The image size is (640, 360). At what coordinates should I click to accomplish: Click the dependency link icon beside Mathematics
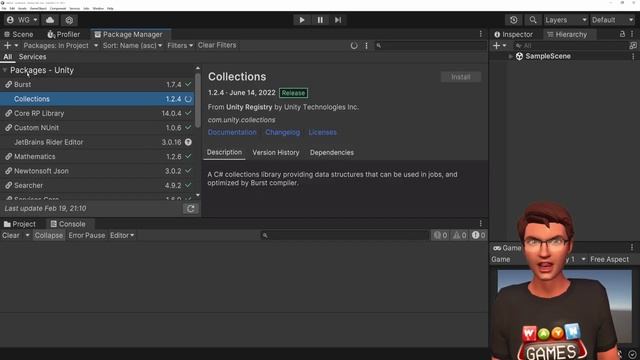click(8, 156)
